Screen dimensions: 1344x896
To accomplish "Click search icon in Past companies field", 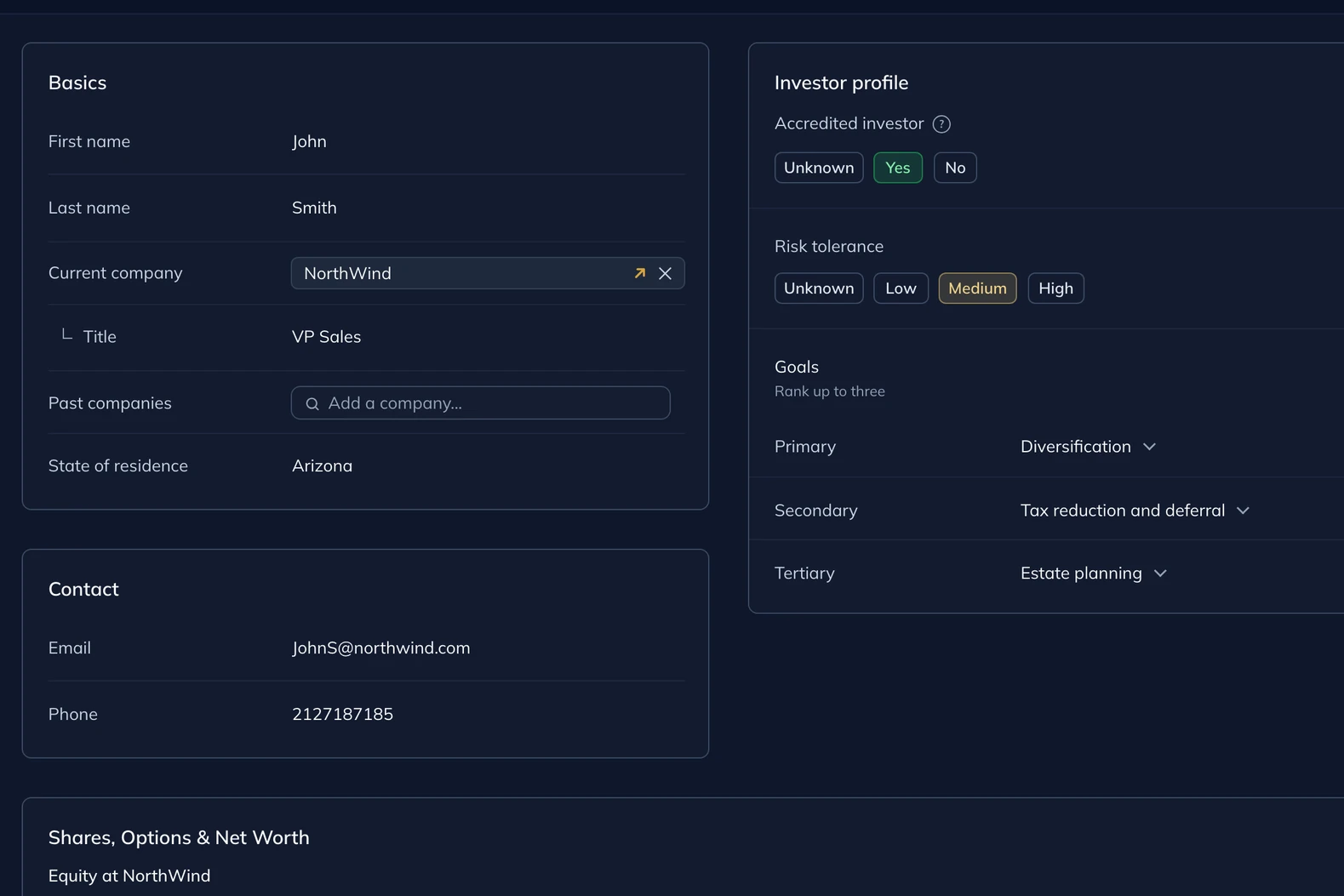I will (x=312, y=403).
